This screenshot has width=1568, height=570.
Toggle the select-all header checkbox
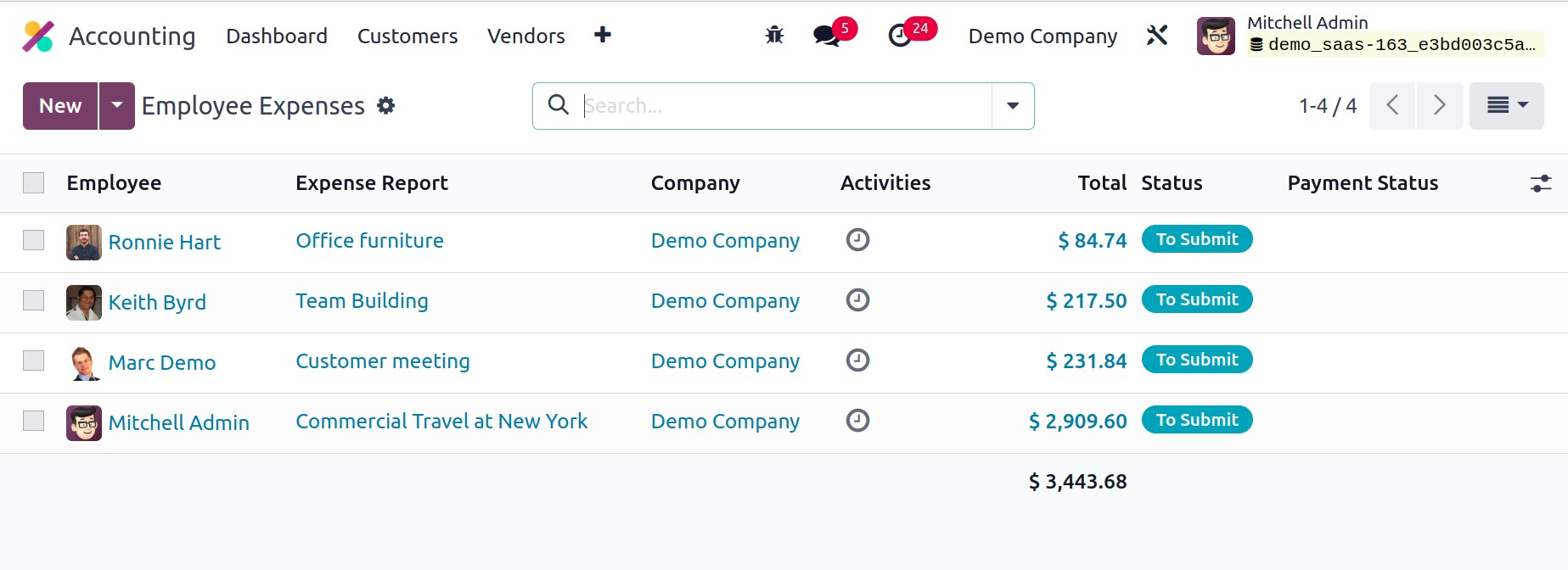click(x=34, y=183)
